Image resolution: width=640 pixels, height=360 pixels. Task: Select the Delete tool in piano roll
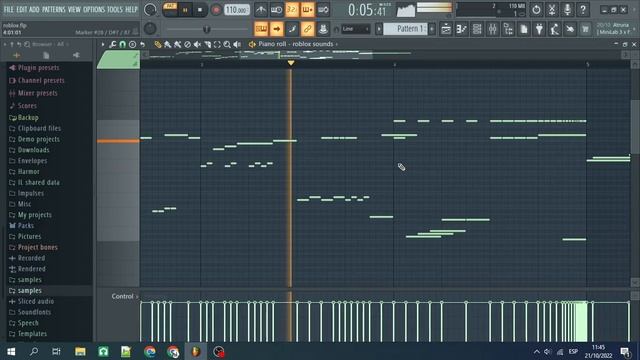187,44
